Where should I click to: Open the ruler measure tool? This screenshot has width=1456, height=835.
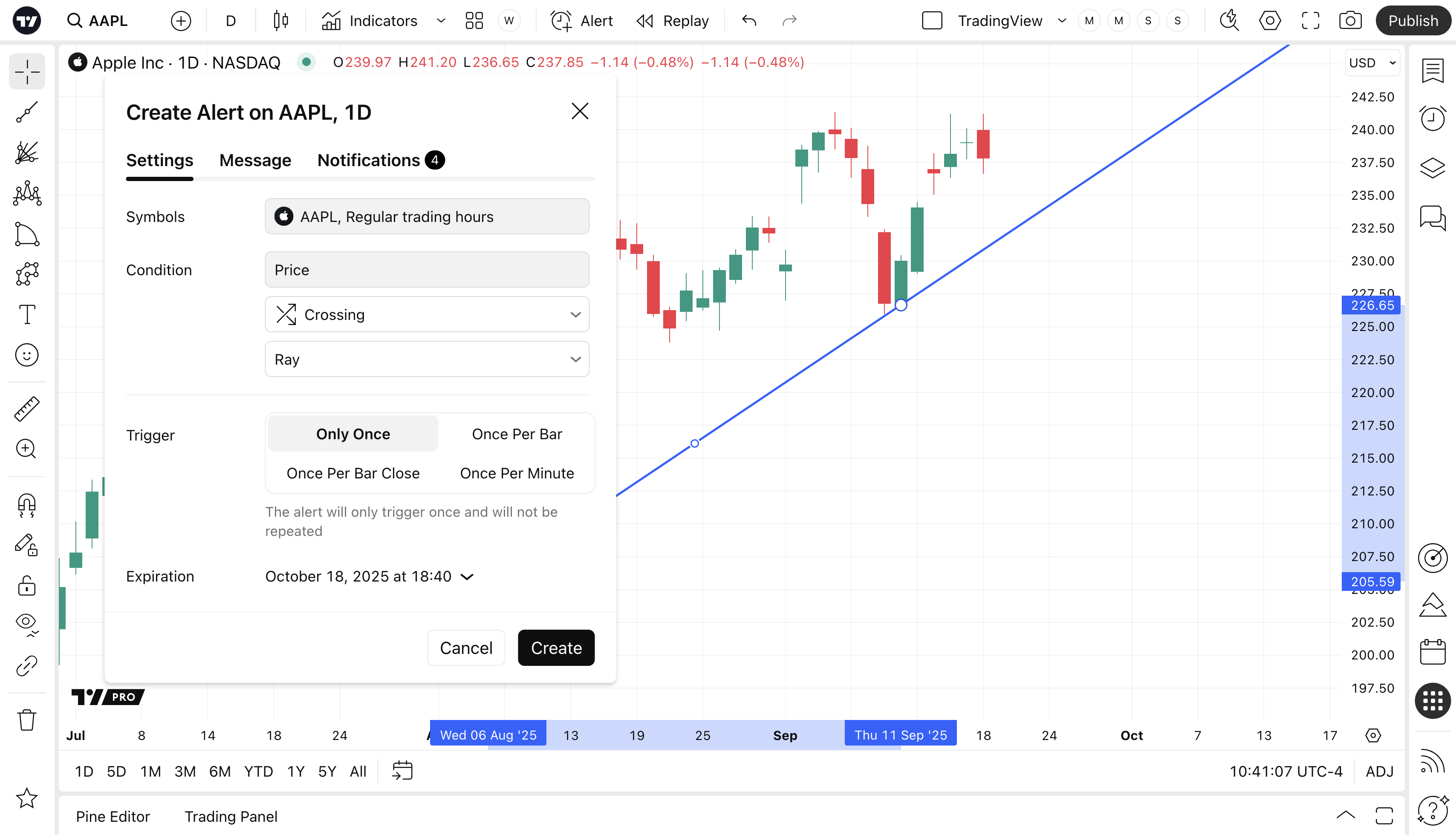coord(26,409)
